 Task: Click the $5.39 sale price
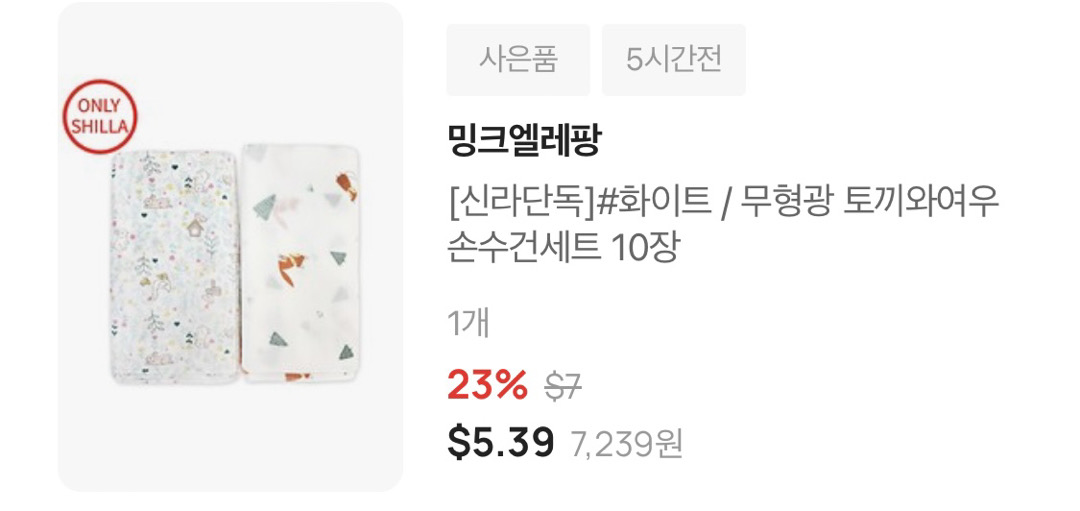tap(501, 441)
